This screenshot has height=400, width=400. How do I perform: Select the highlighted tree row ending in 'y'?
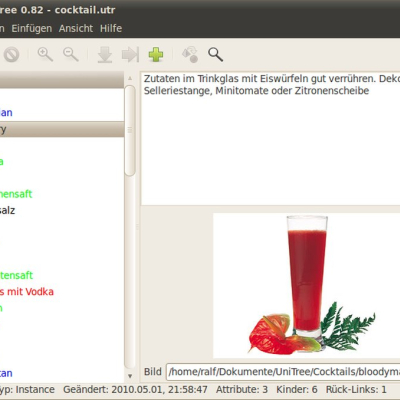pyautogui.click(x=62, y=129)
